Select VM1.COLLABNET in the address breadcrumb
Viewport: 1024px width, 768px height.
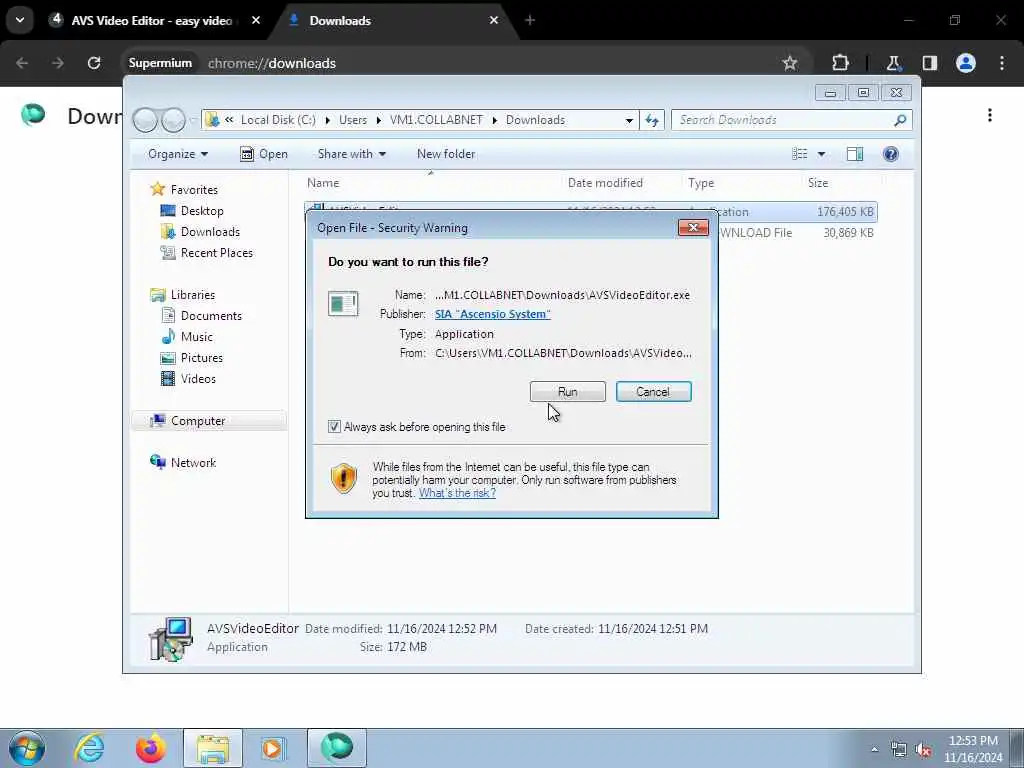pos(436,120)
